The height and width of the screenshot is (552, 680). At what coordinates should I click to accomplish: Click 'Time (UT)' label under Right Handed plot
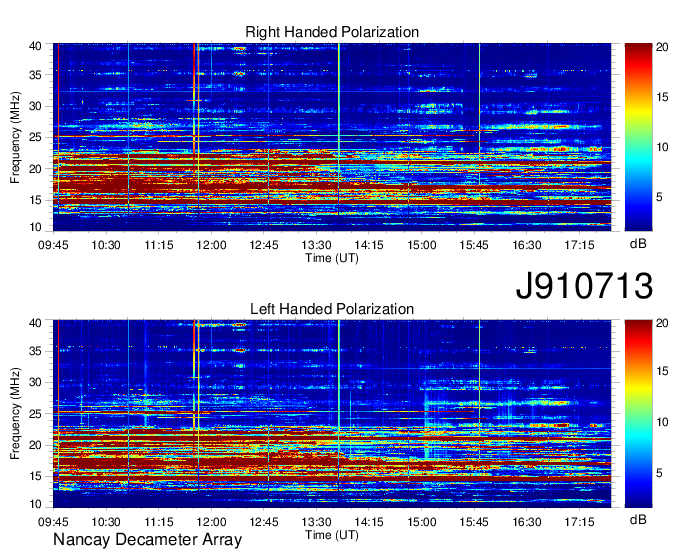pos(332,258)
